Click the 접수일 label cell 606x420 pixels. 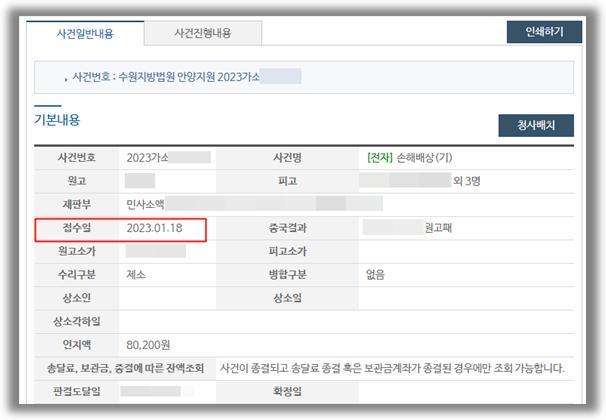point(76,228)
